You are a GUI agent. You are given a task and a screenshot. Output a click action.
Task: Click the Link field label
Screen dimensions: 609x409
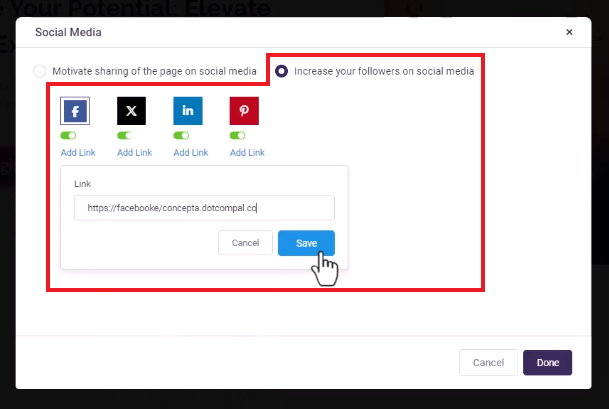pyautogui.click(x=82, y=184)
